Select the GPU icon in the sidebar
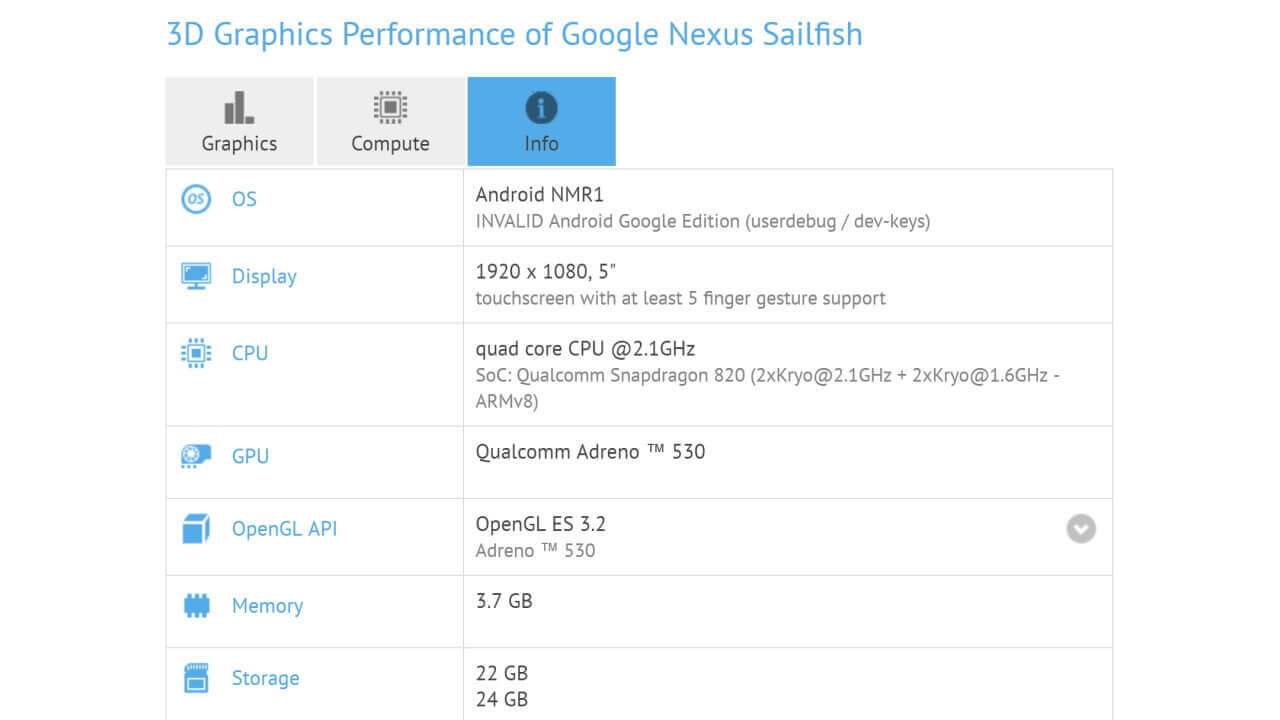1280x720 pixels. tap(196, 456)
